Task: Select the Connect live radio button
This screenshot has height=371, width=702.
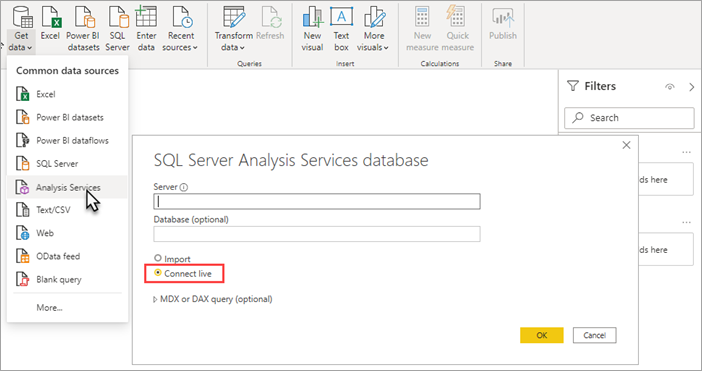Action: tap(157, 273)
